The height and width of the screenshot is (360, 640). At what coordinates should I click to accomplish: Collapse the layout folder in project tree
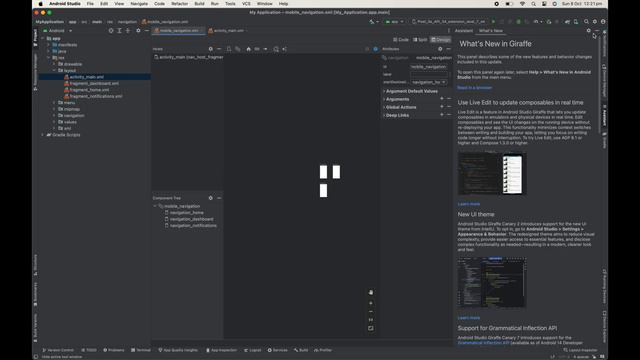tap(54, 71)
